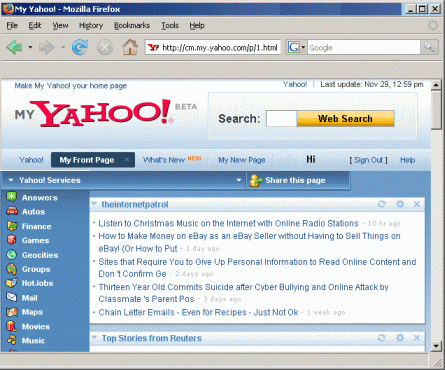Click the Sign Out link
Viewport: 445px width, 370px height.
point(368,160)
